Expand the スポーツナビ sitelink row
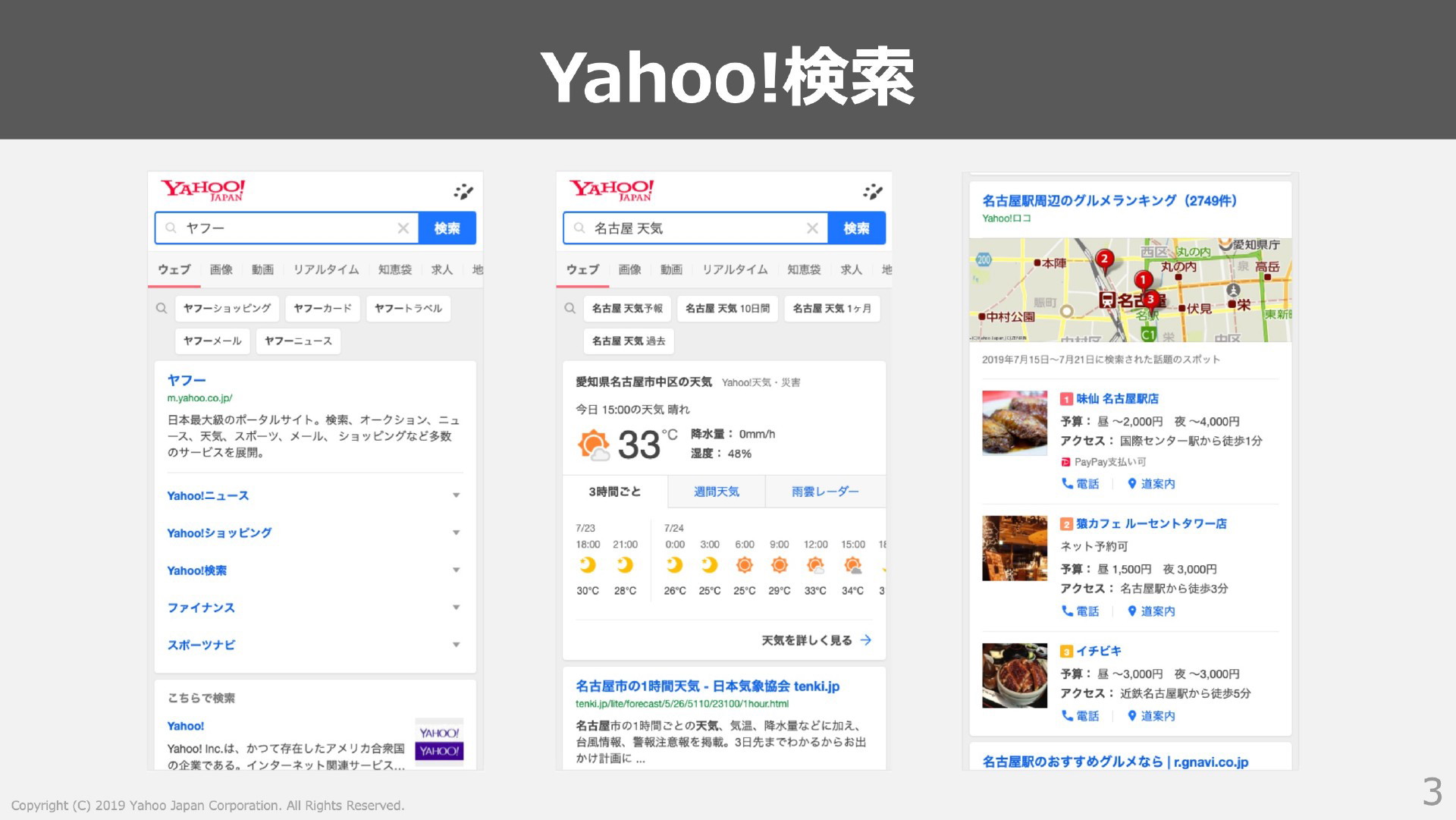The image size is (1456, 820). (315, 644)
